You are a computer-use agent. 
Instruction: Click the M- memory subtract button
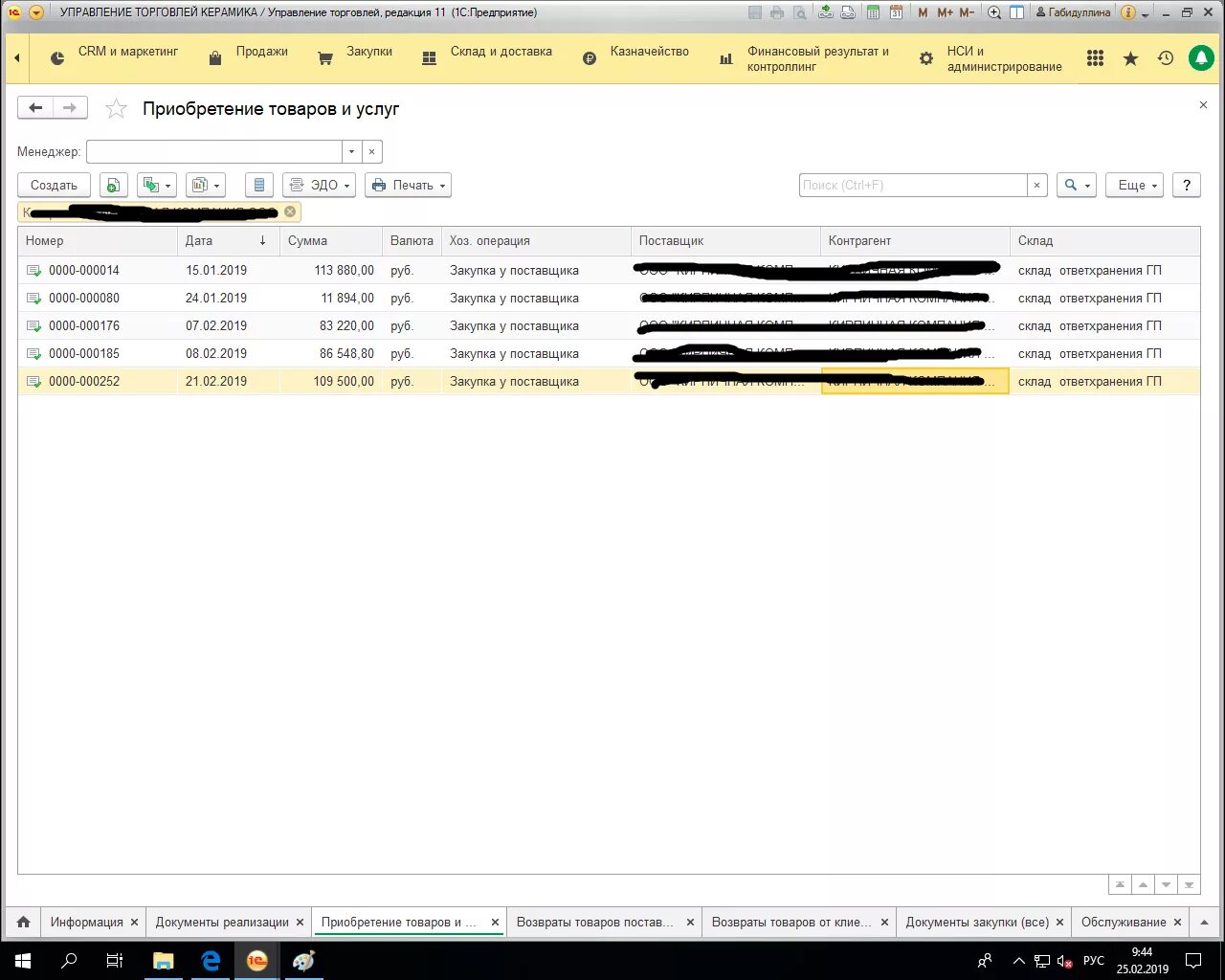click(967, 12)
